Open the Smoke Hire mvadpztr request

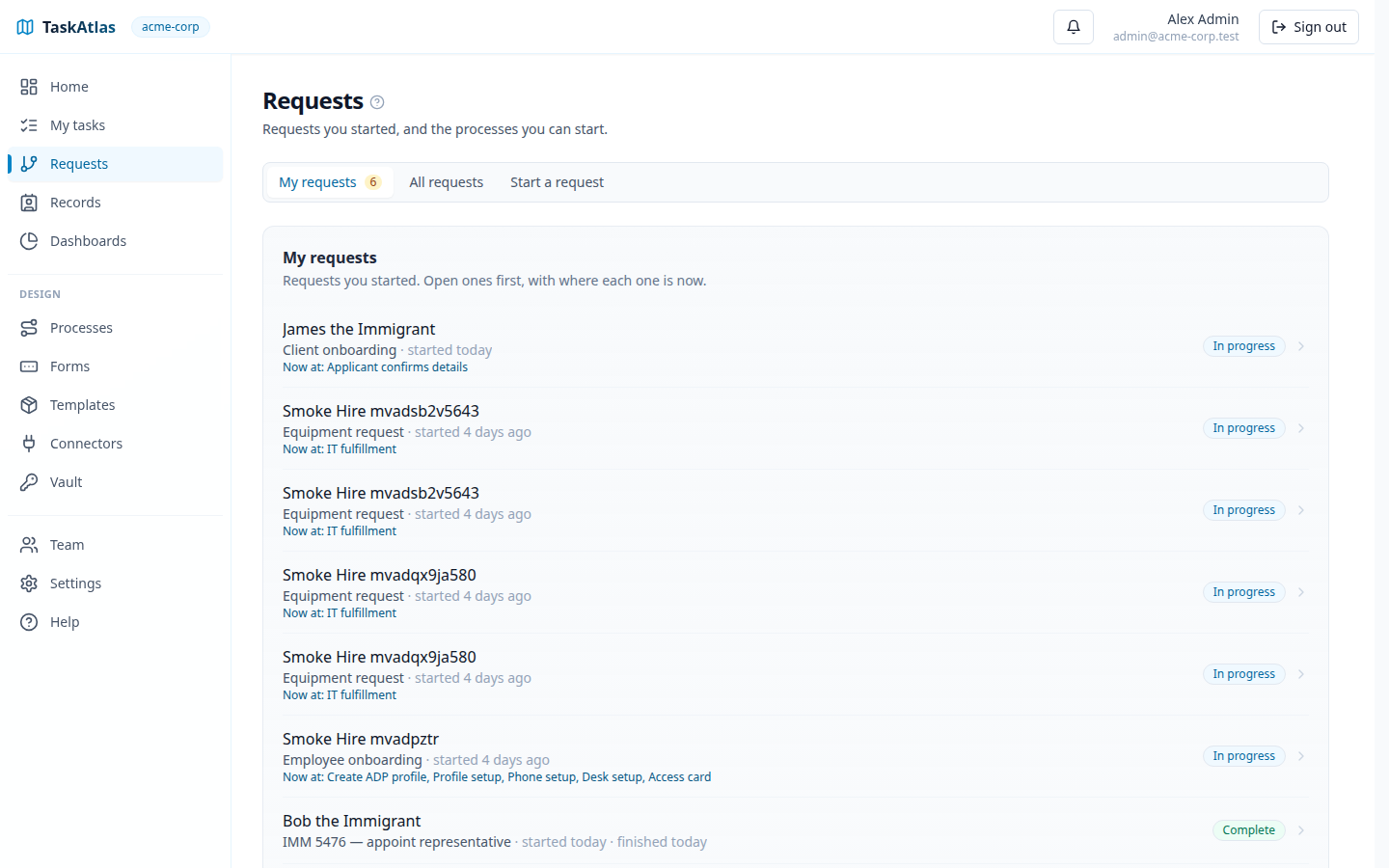coord(795,756)
